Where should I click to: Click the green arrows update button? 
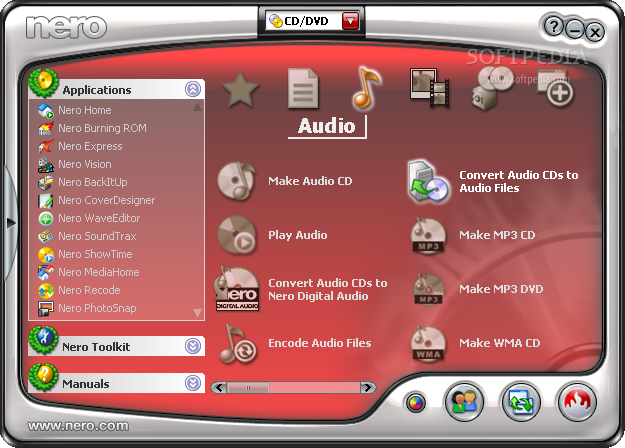[x=521, y=401]
